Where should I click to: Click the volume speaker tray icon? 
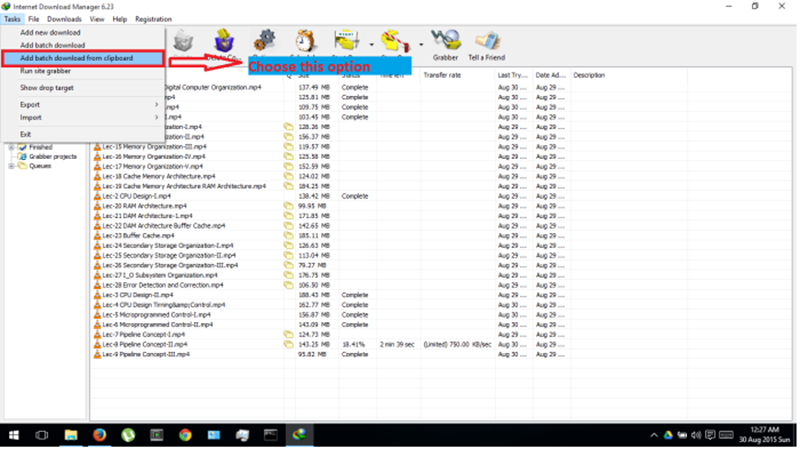pyautogui.click(x=696, y=435)
